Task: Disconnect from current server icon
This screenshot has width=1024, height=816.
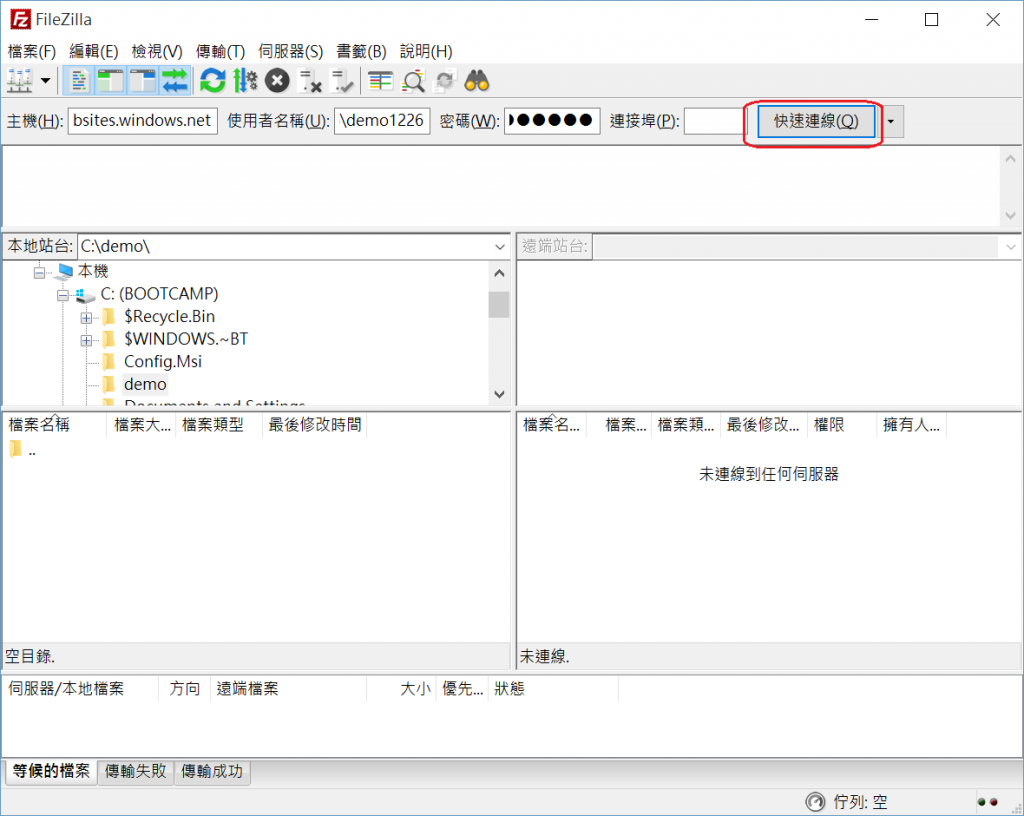Action: (310, 81)
